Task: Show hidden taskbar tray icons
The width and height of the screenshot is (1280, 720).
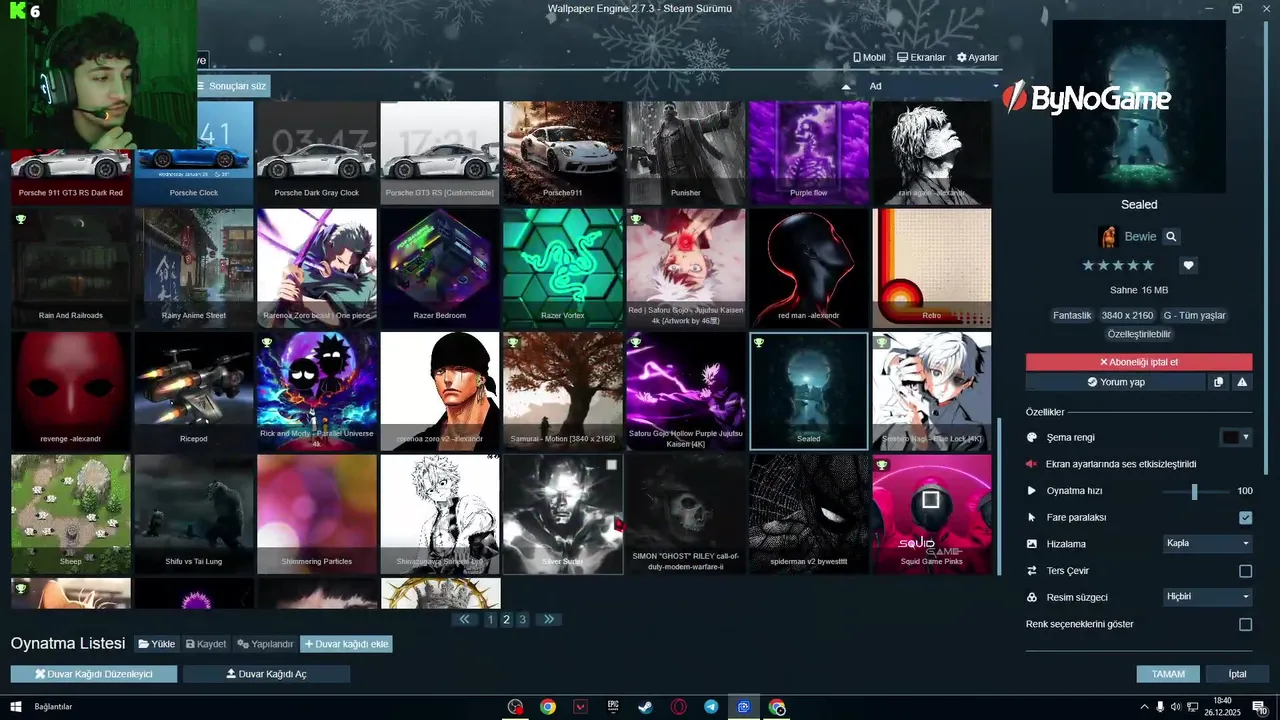Action: click(x=1144, y=707)
